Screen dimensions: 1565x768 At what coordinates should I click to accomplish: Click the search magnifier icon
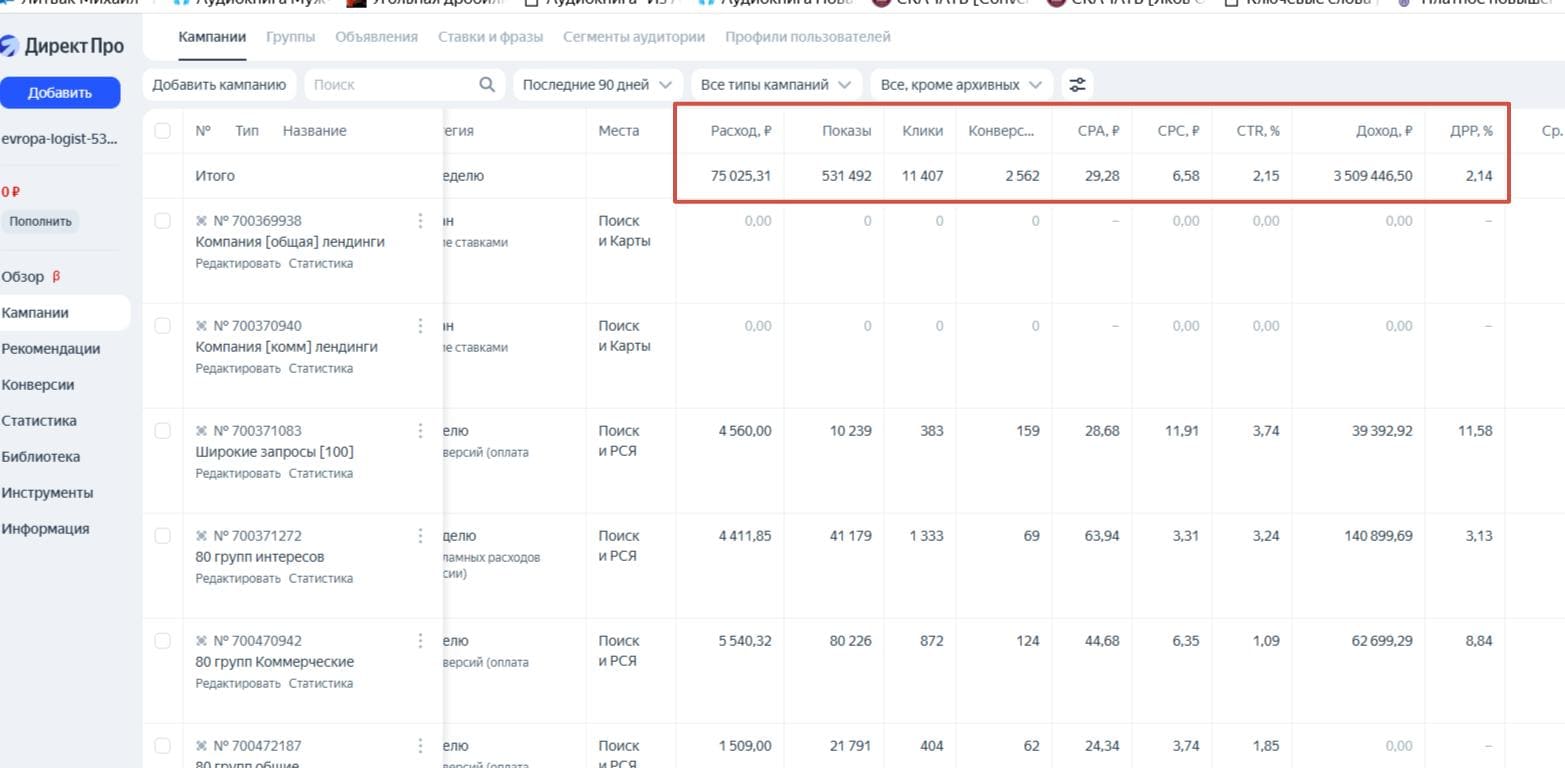487,85
